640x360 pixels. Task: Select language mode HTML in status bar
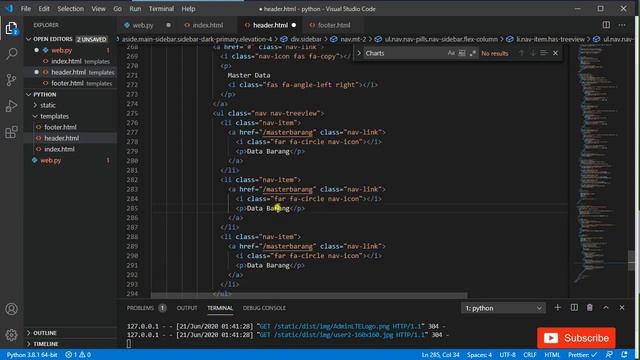click(x=552, y=355)
